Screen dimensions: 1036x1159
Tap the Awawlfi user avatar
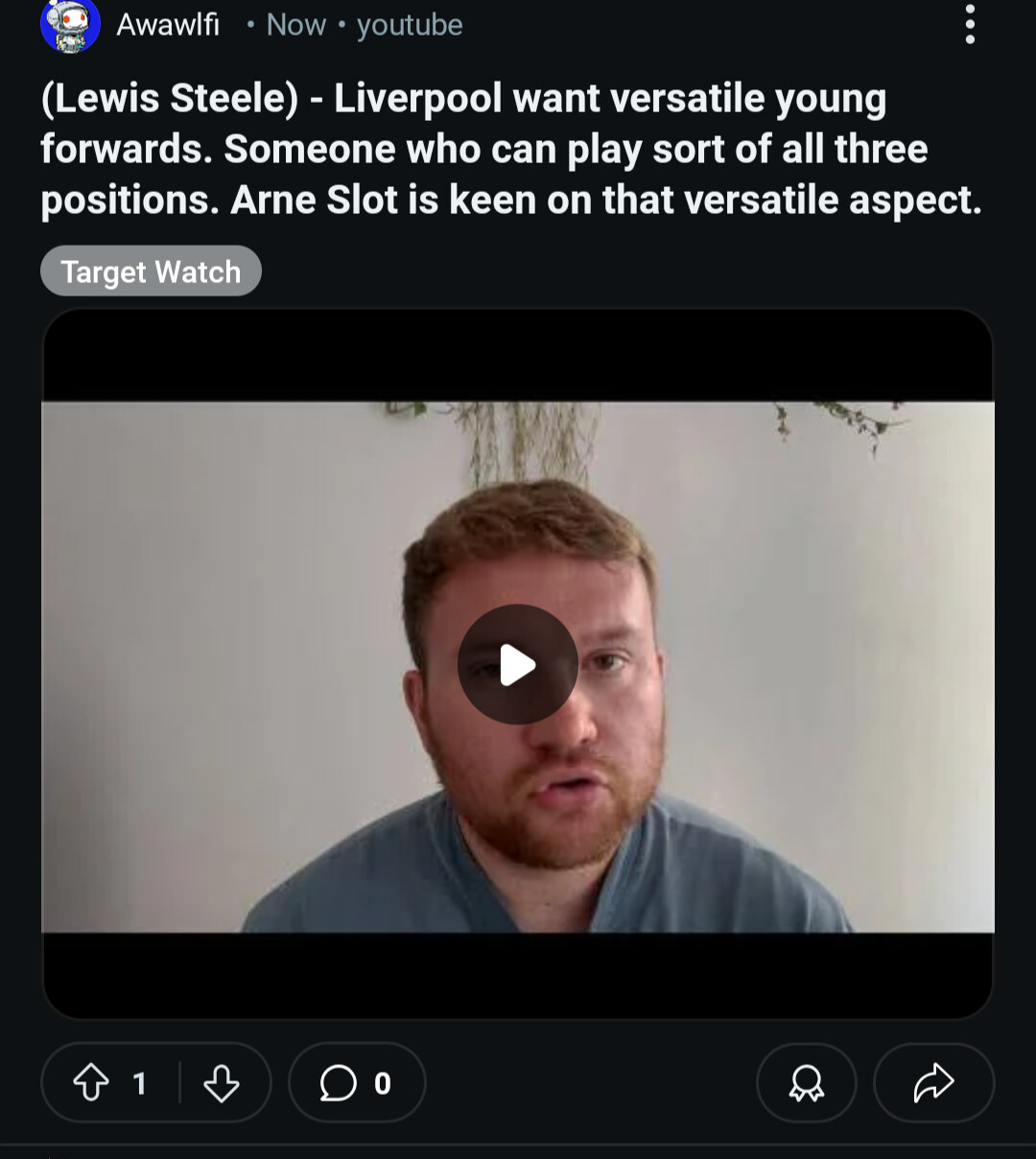70,26
